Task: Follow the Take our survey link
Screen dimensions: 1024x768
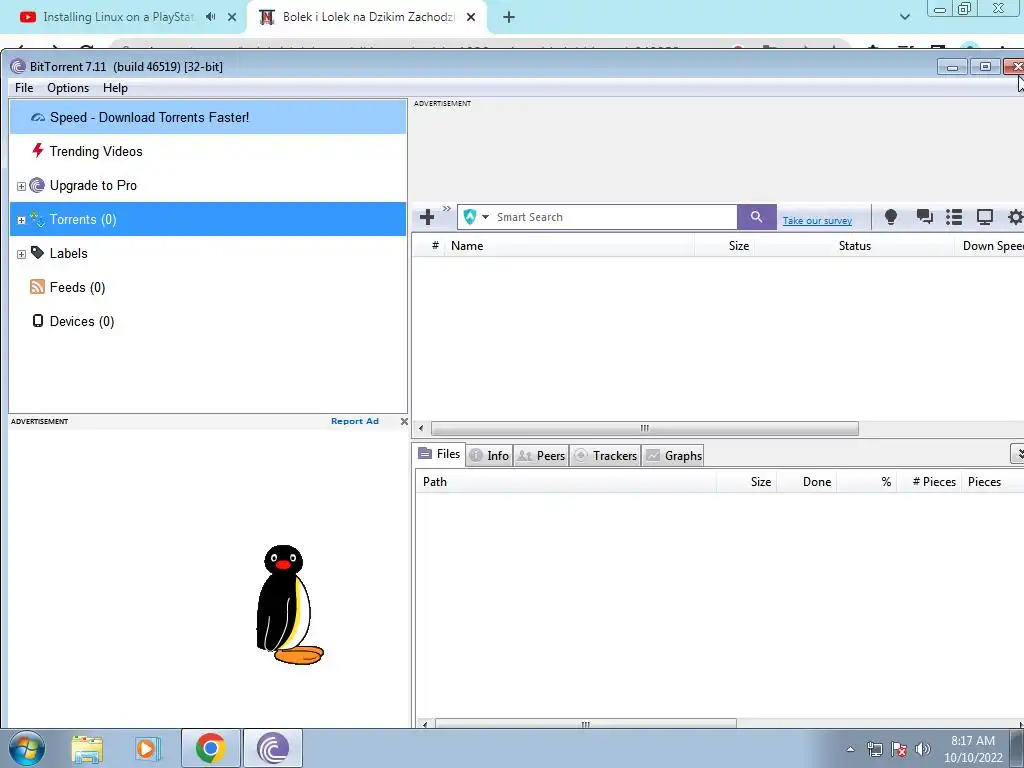Action: (817, 221)
